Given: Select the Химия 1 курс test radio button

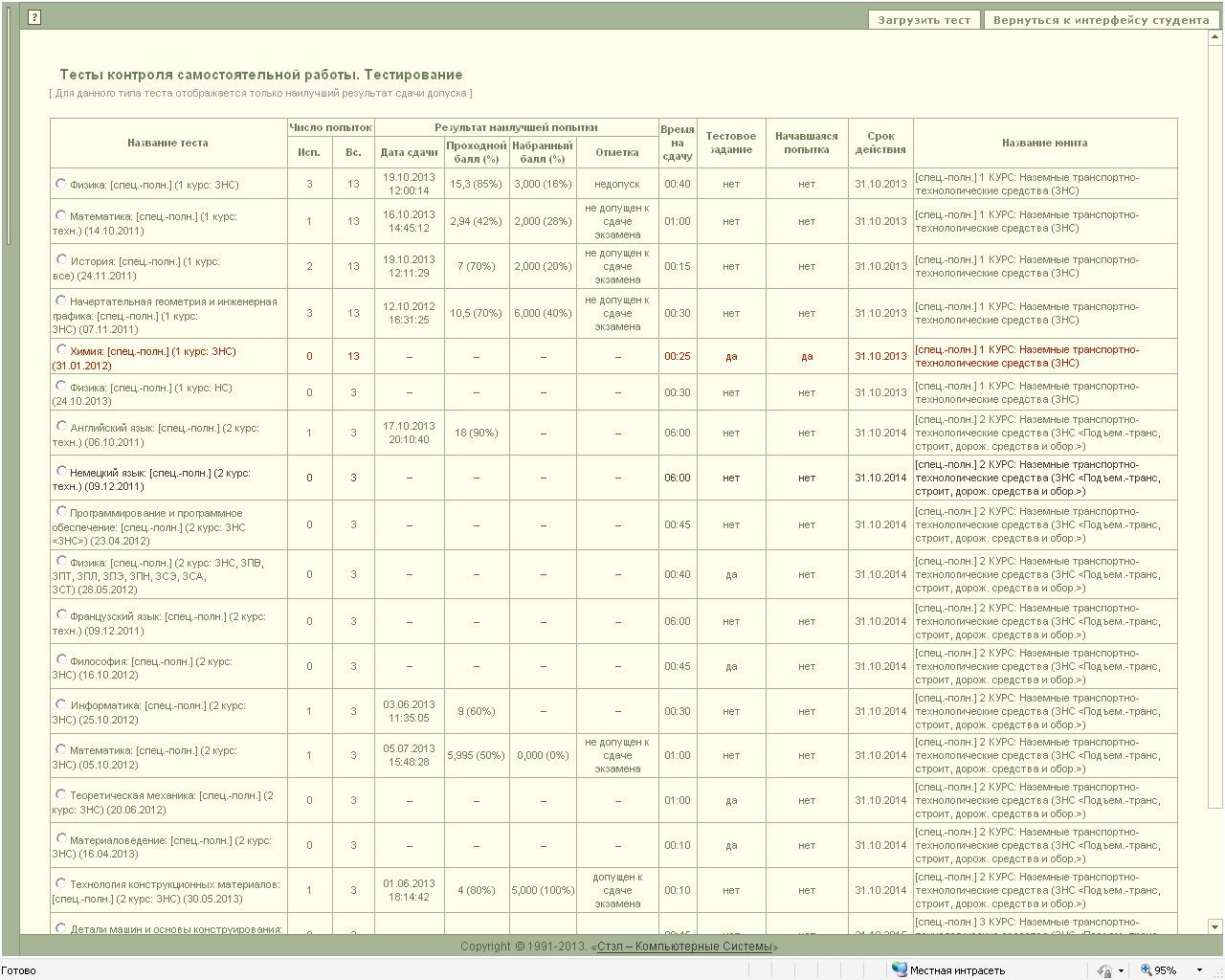Looking at the screenshot, I should click(x=61, y=350).
